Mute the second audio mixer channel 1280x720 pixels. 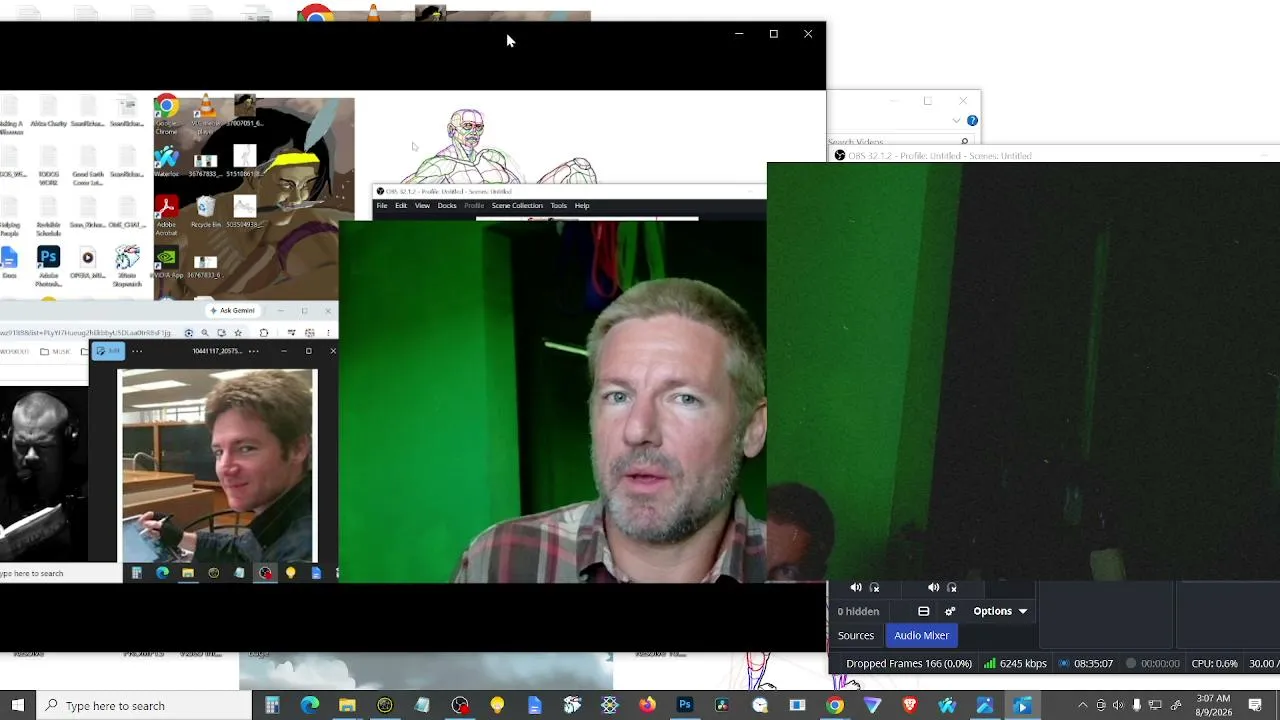click(x=934, y=588)
